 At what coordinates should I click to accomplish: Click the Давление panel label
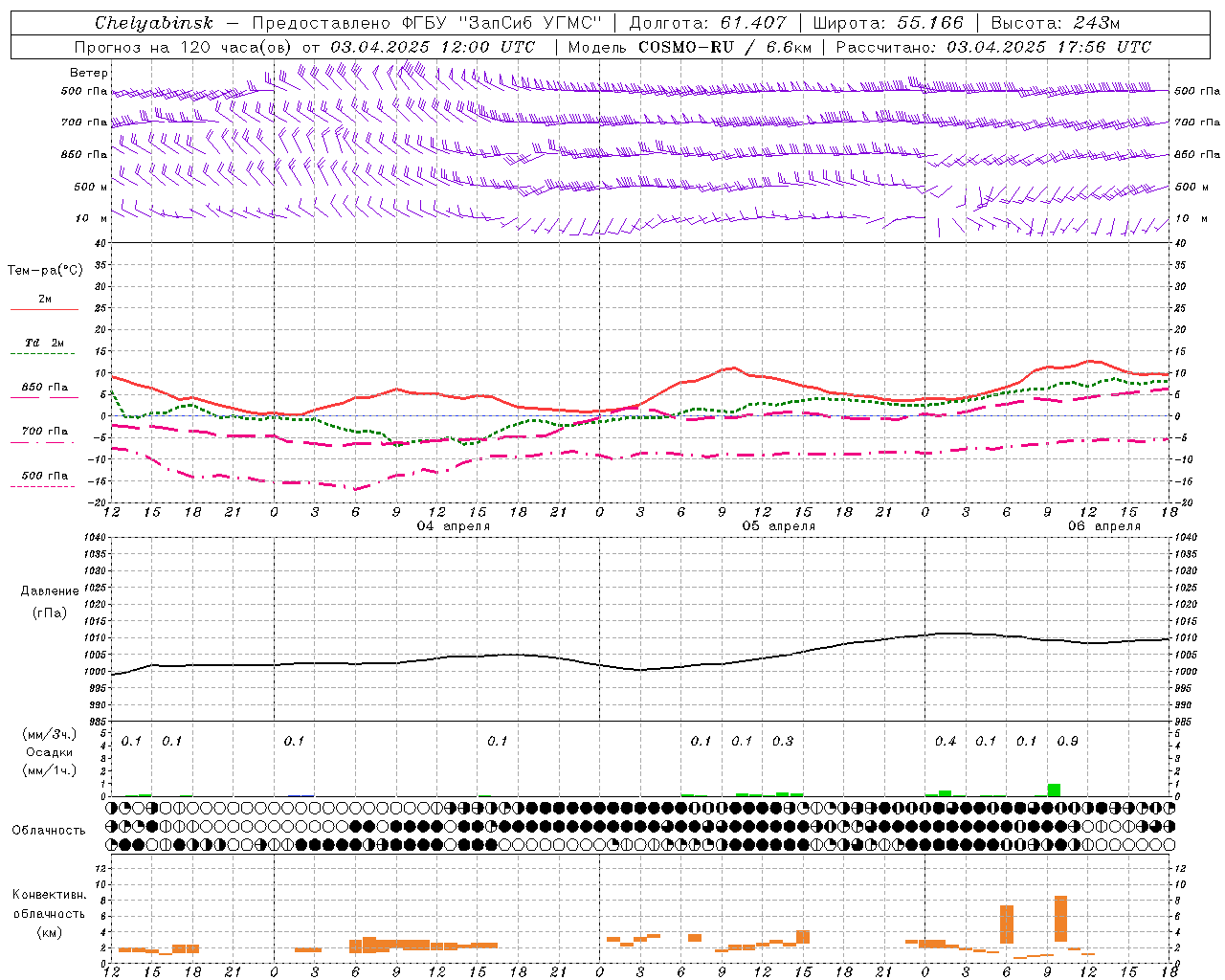click(x=50, y=591)
